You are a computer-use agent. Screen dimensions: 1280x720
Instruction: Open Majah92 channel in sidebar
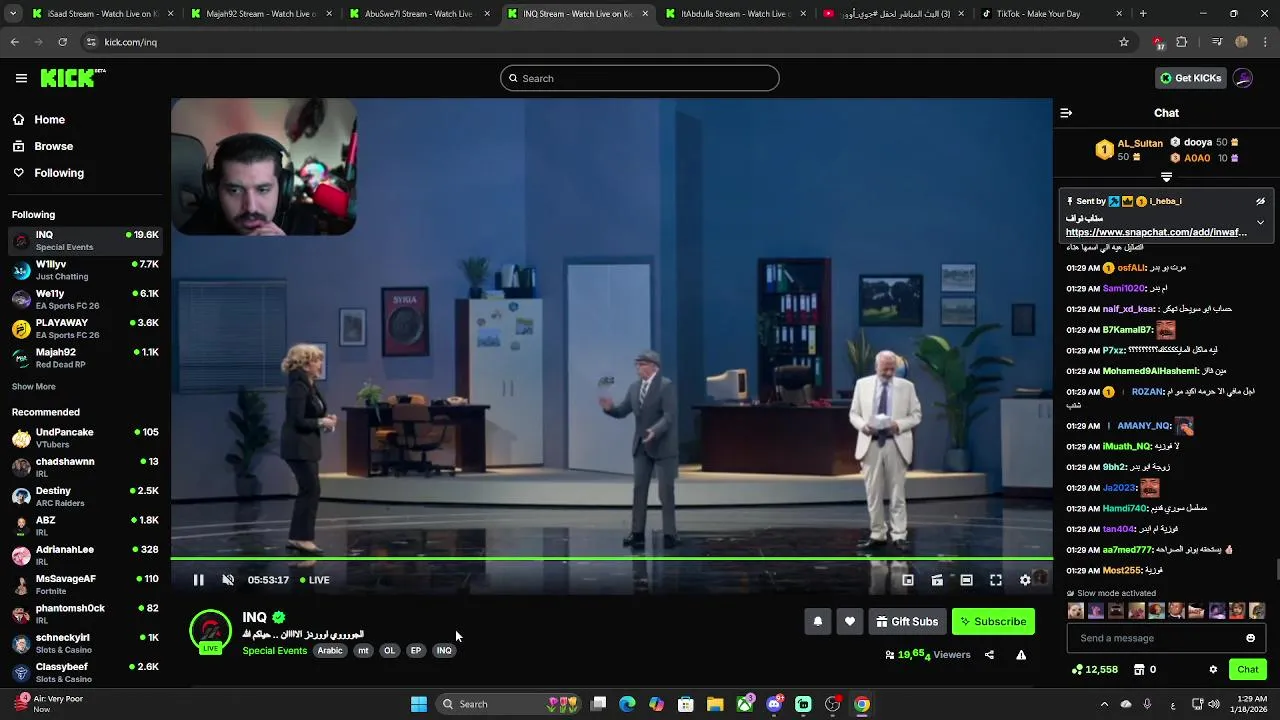85,358
